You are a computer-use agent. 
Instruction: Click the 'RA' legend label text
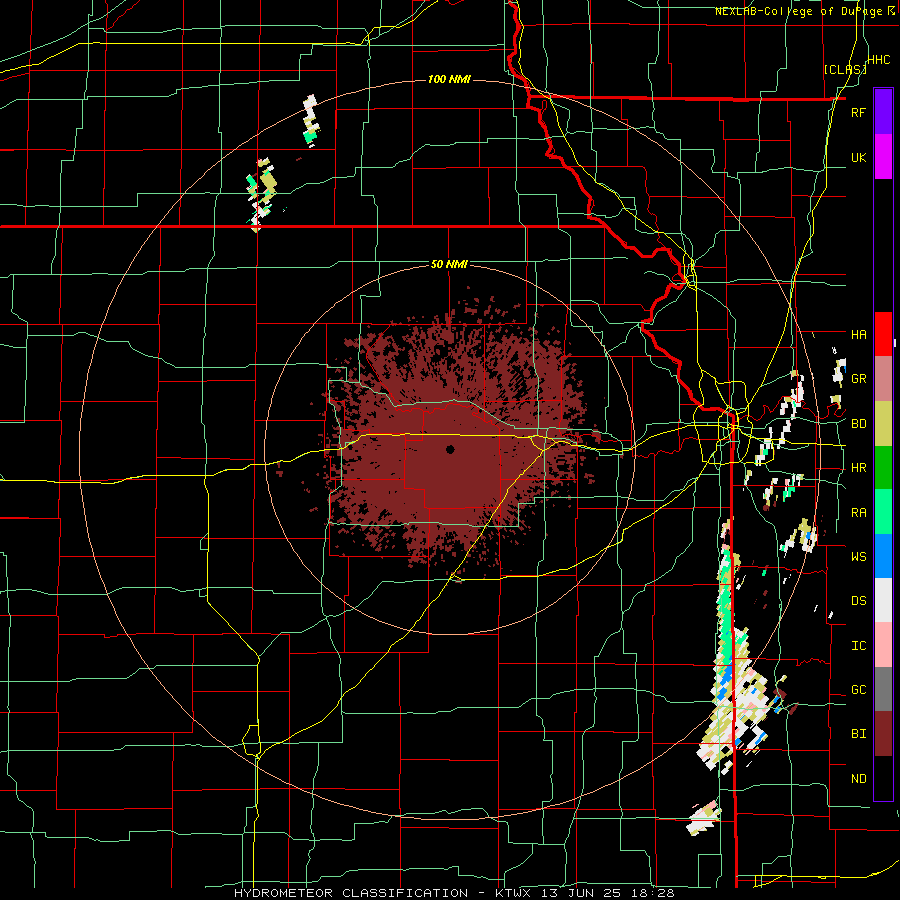click(858, 513)
